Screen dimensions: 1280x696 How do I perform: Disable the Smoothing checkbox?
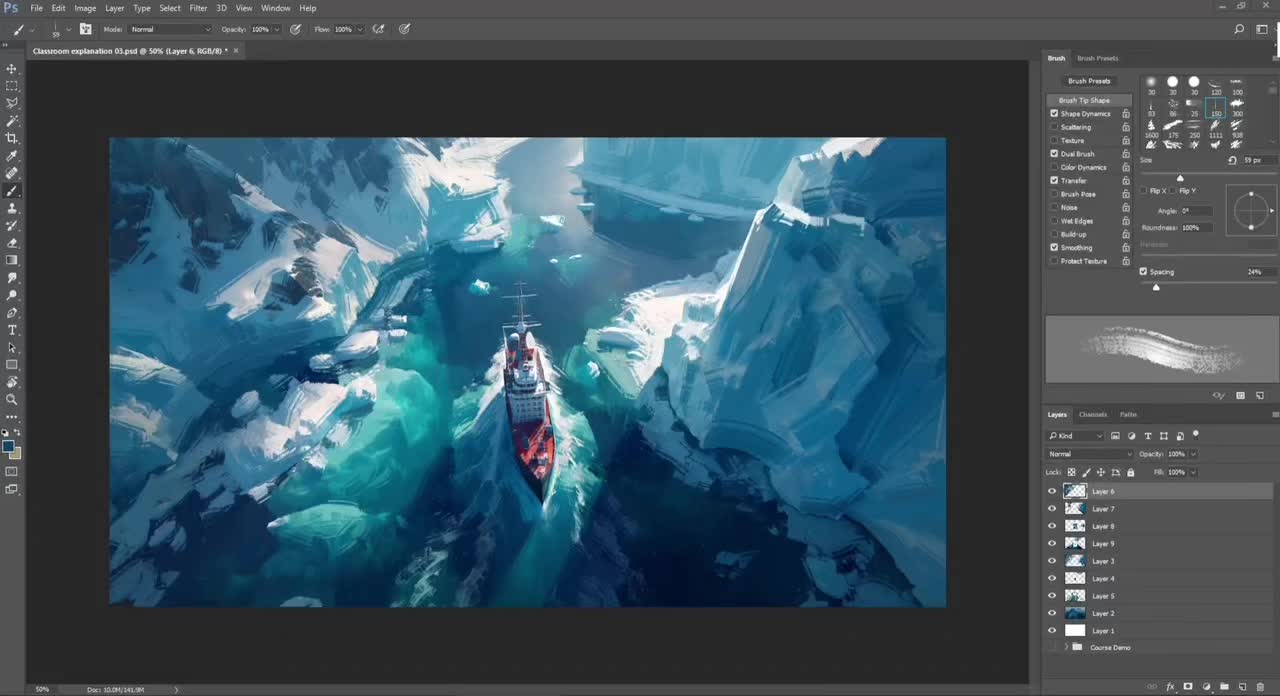click(1054, 247)
